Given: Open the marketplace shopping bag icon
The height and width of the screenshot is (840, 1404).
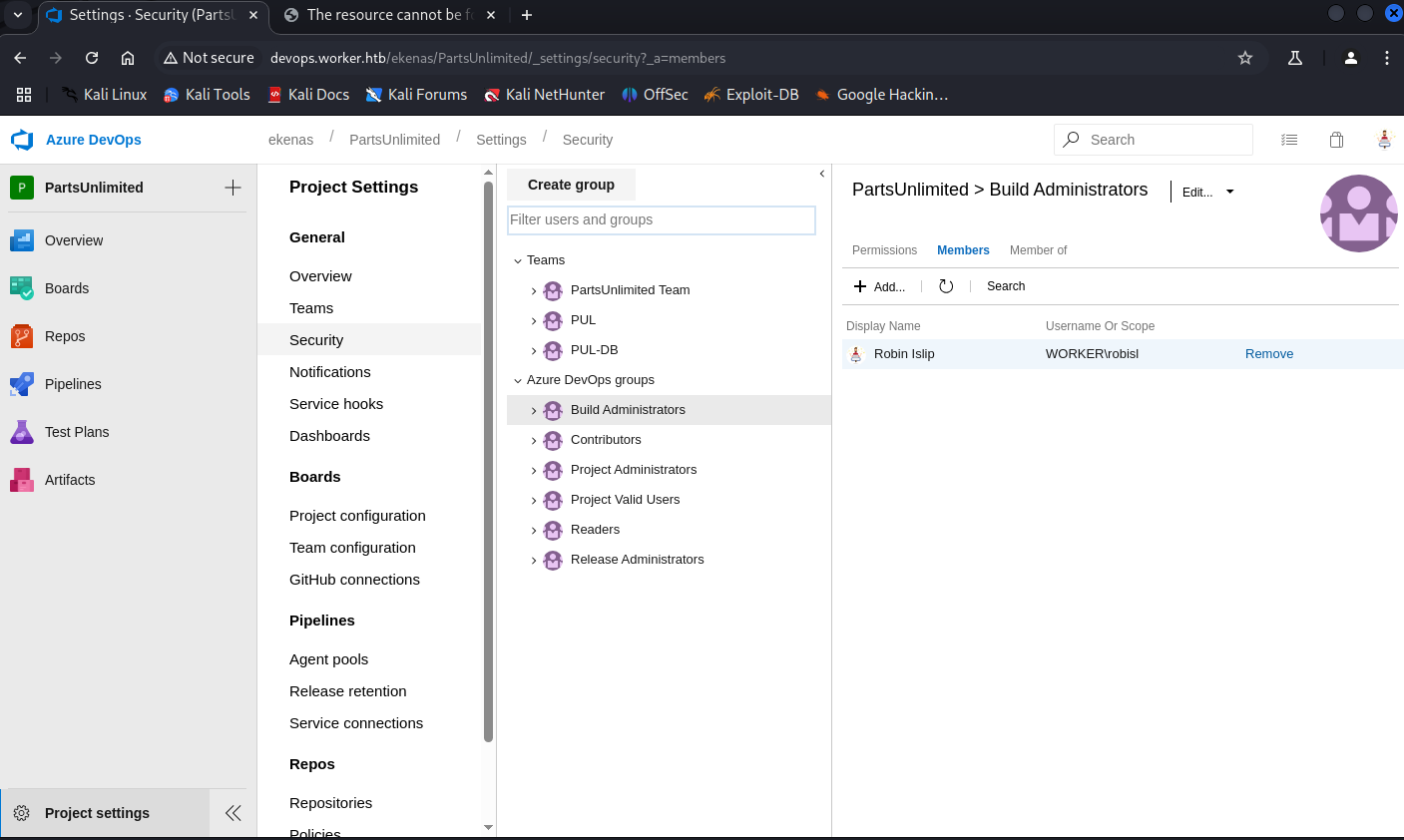Looking at the screenshot, I should point(1336,140).
